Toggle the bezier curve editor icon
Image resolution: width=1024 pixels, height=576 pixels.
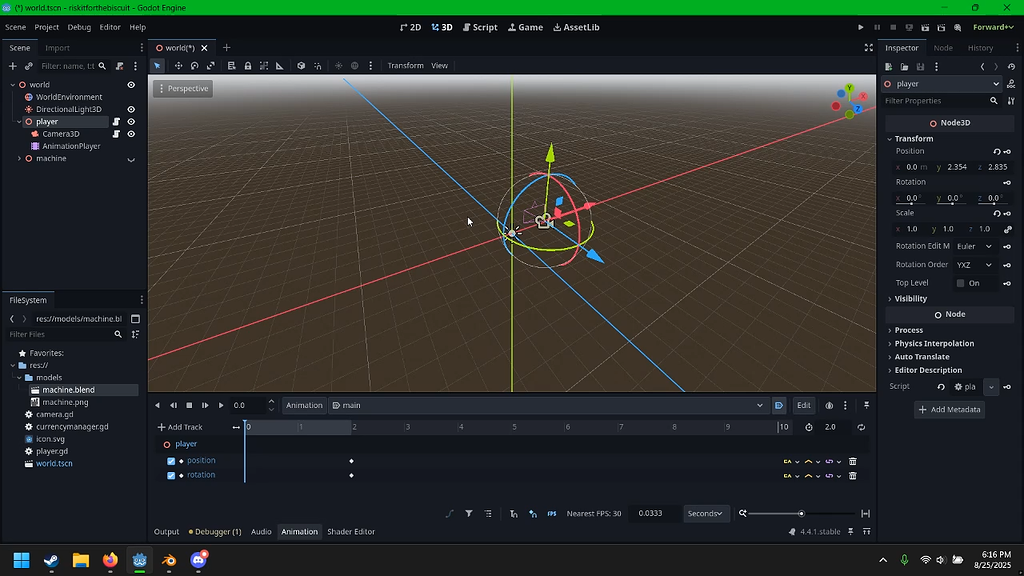pos(449,514)
